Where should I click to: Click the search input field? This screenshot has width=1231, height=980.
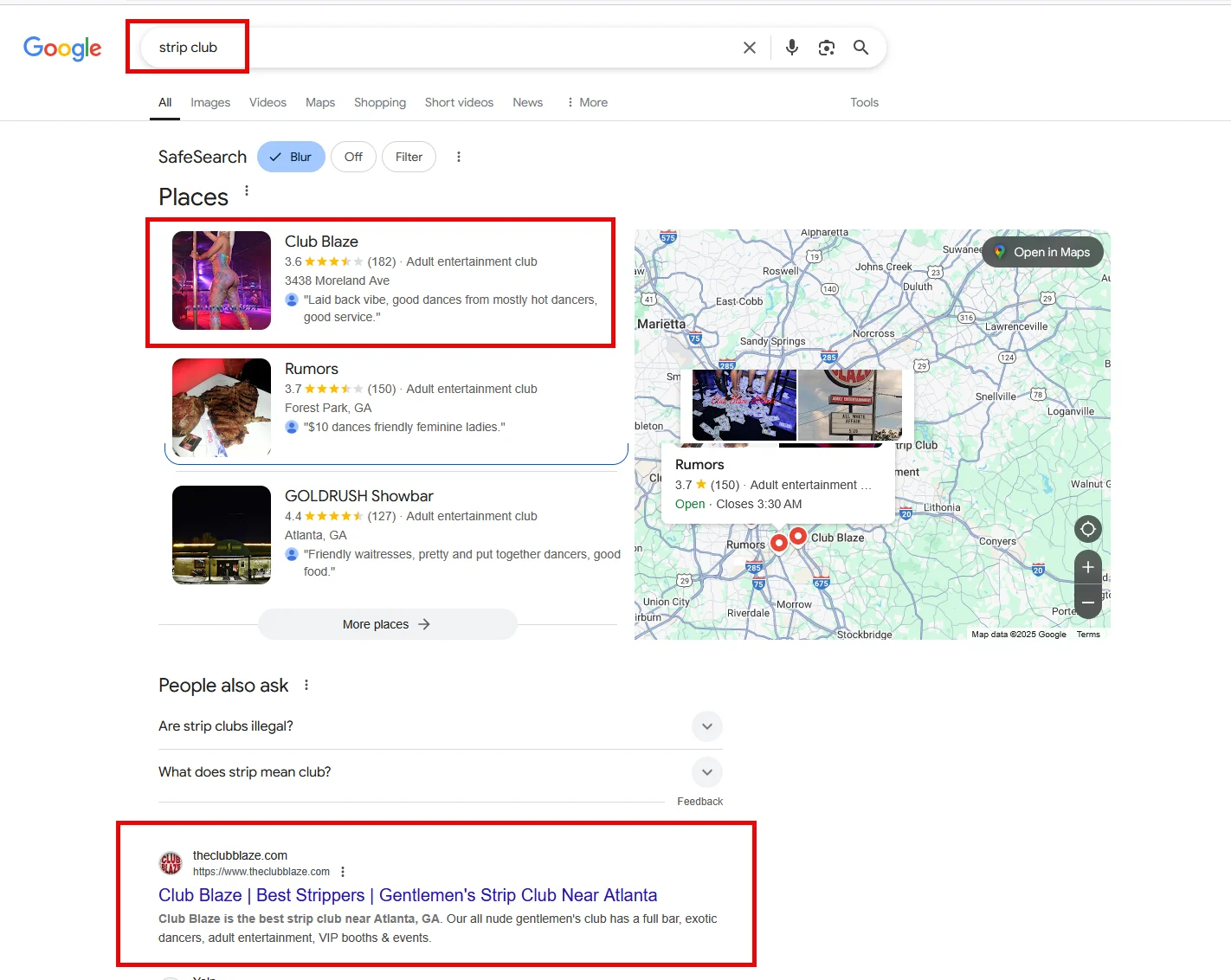(441, 48)
